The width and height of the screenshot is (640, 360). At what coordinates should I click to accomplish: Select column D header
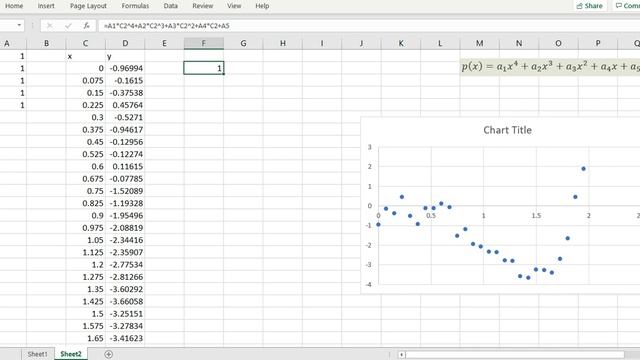pos(125,43)
